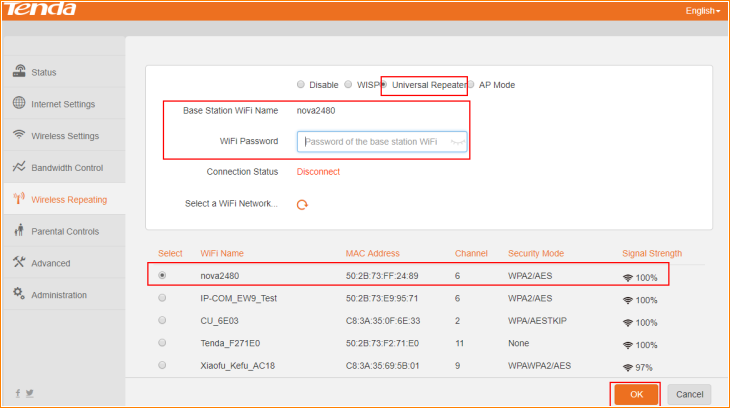This screenshot has height=408, width=730.
Task: Choose the AP Mode radio option
Action: coord(472,85)
